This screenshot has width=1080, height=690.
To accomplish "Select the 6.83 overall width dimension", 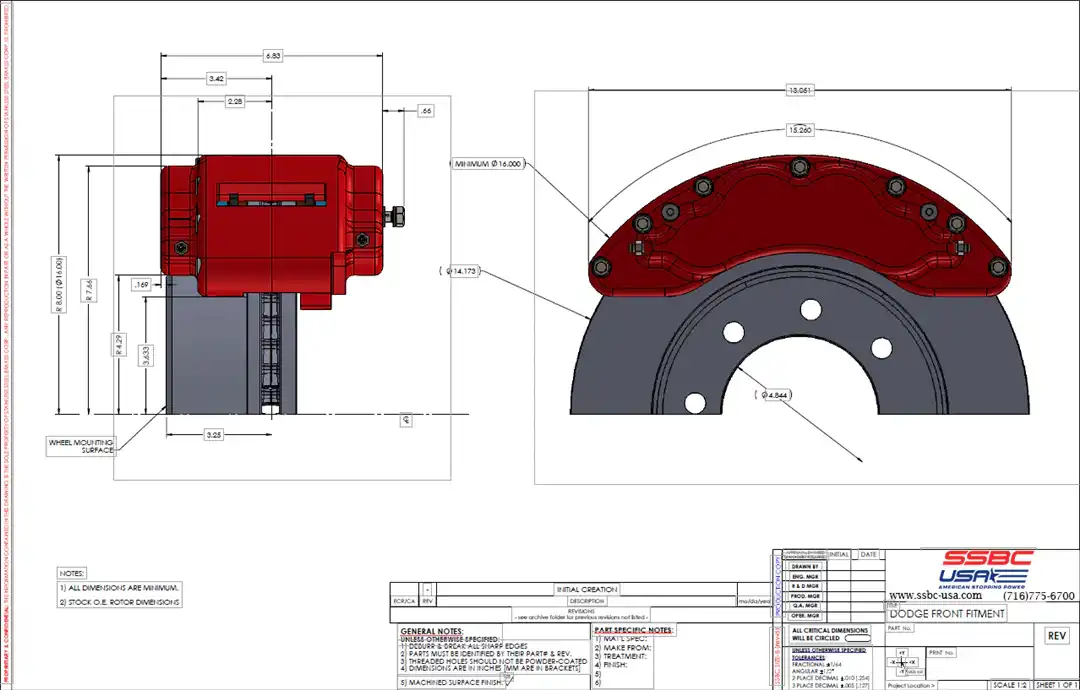I will (272, 56).
